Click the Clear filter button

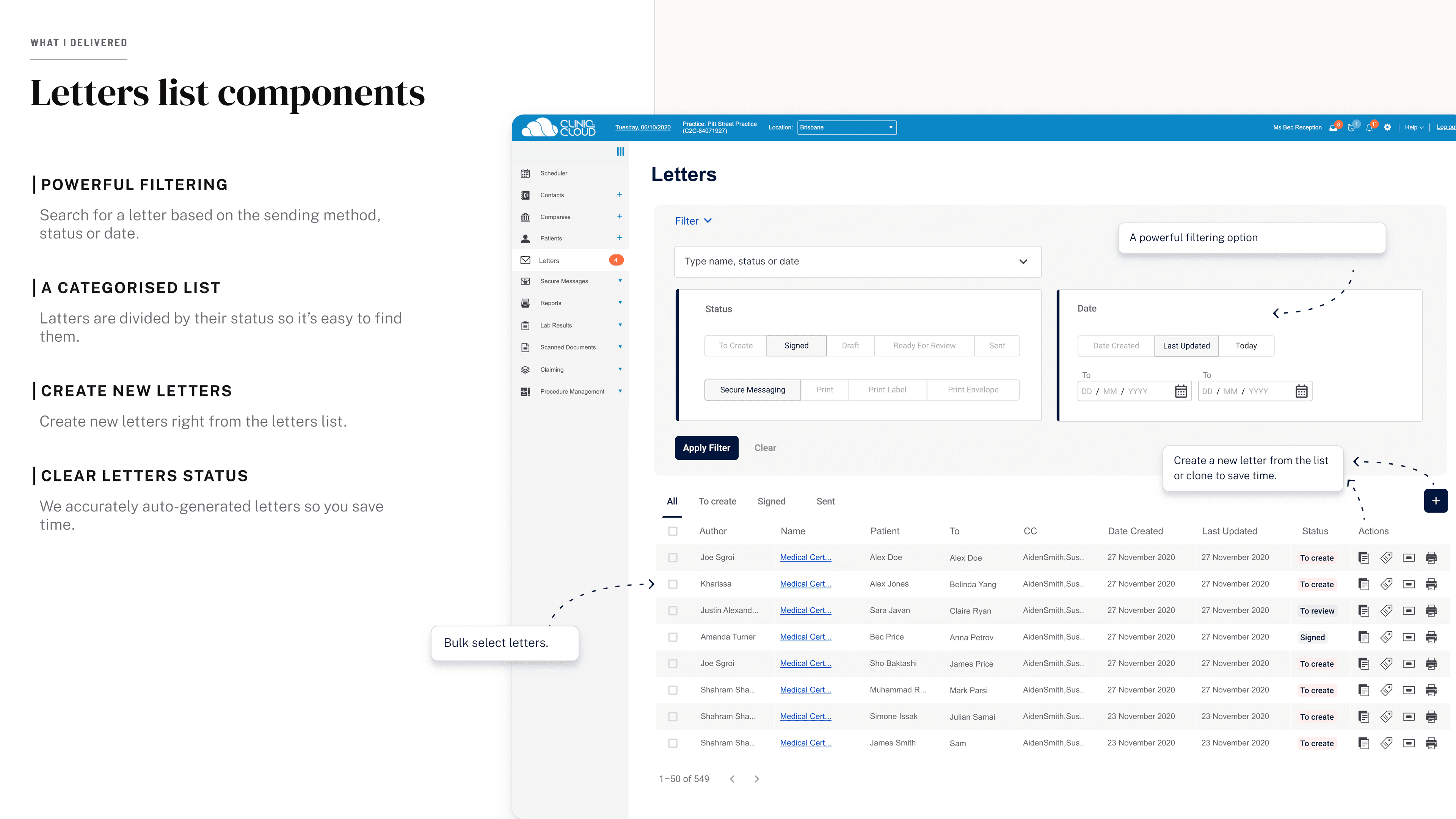[765, 448]
